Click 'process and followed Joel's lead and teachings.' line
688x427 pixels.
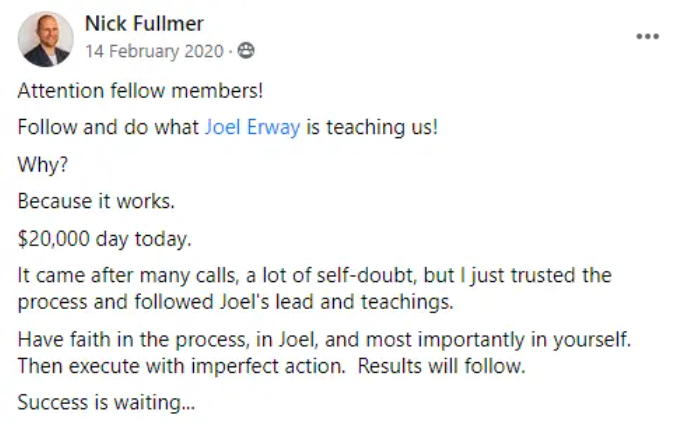[235, 302]
